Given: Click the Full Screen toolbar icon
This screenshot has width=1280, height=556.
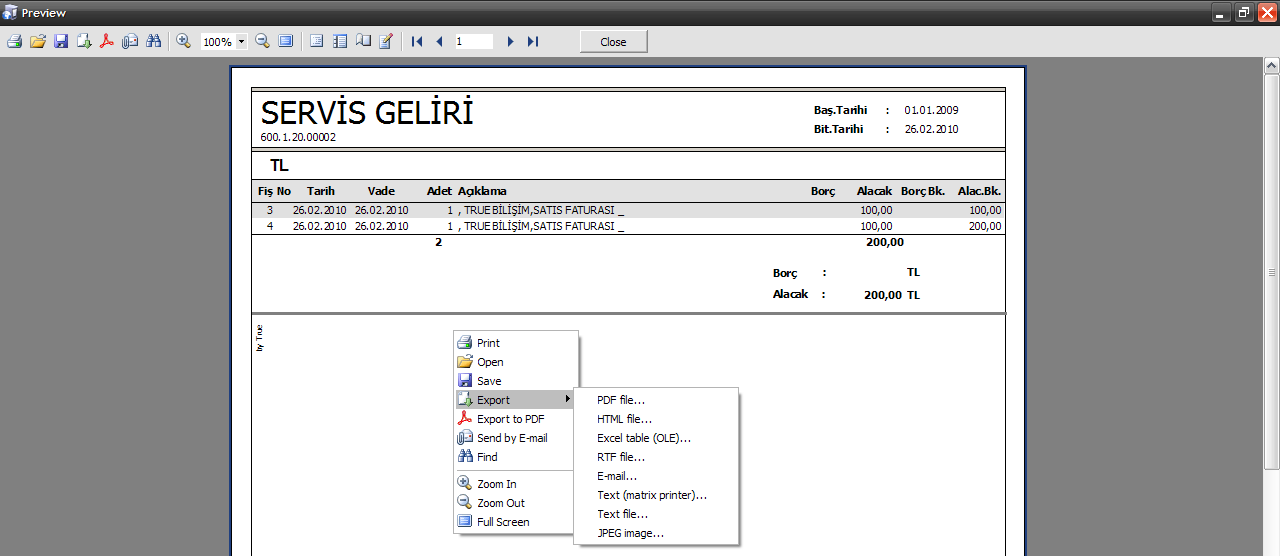Looking at the screenshot, I should [286, 42].
